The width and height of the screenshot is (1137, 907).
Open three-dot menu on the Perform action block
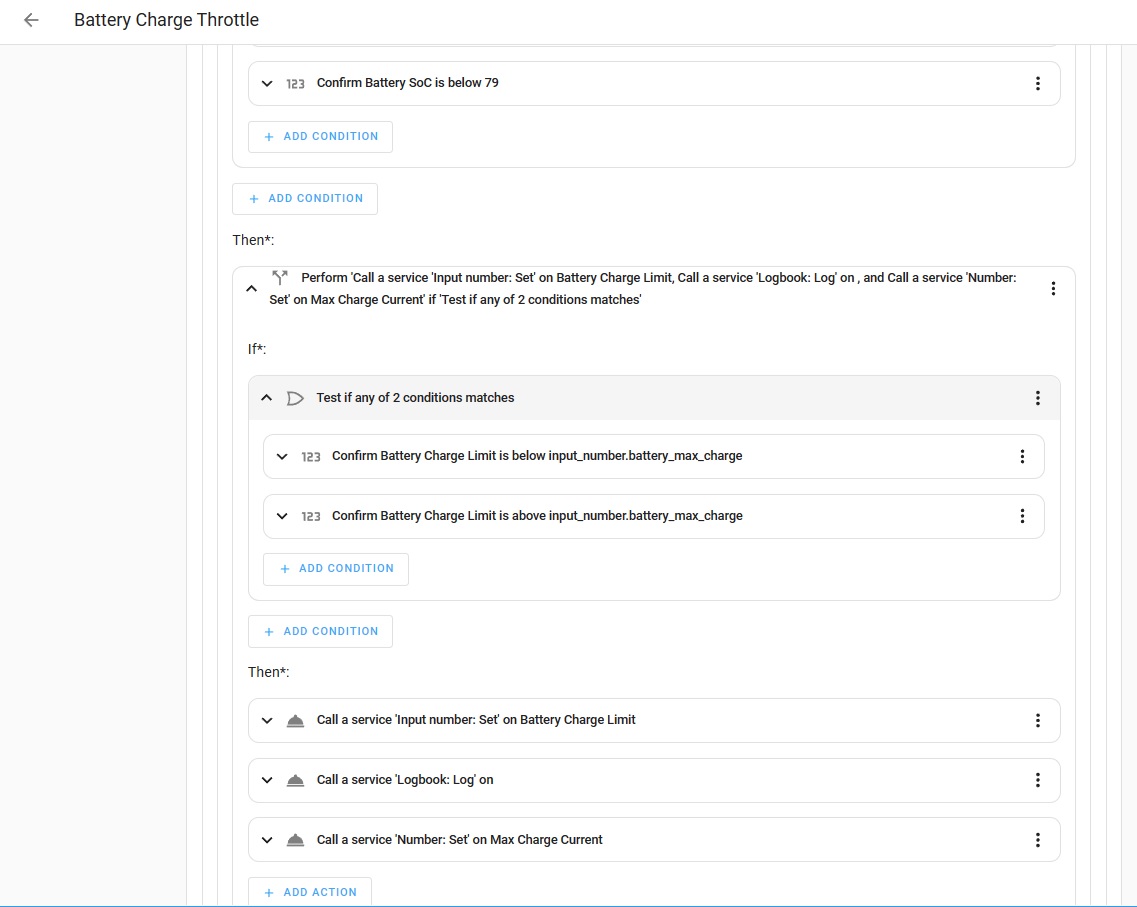(x=1052, y=289)
